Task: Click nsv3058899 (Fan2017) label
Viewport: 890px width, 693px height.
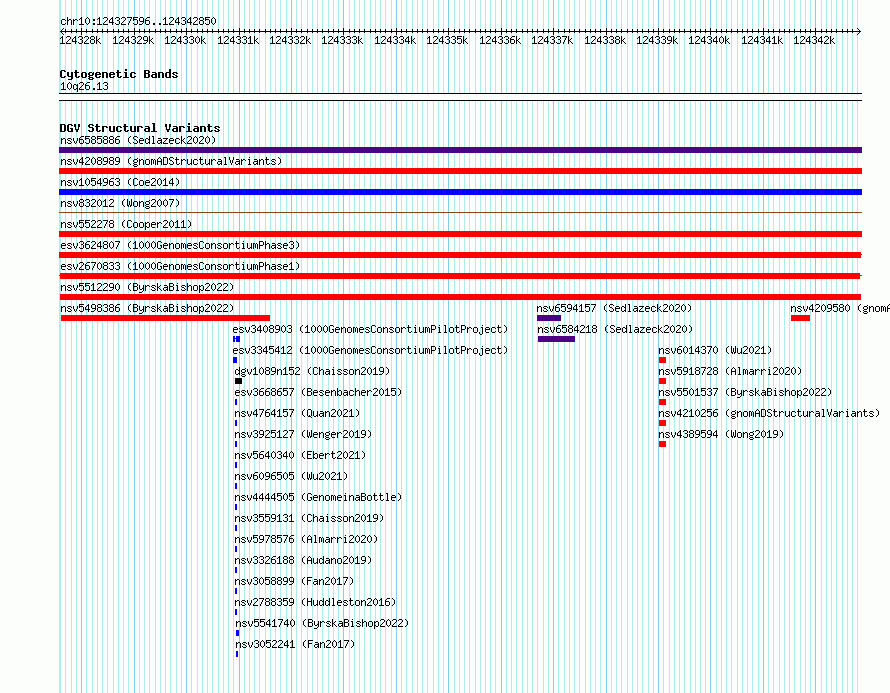Action: (x=294, y=581)
